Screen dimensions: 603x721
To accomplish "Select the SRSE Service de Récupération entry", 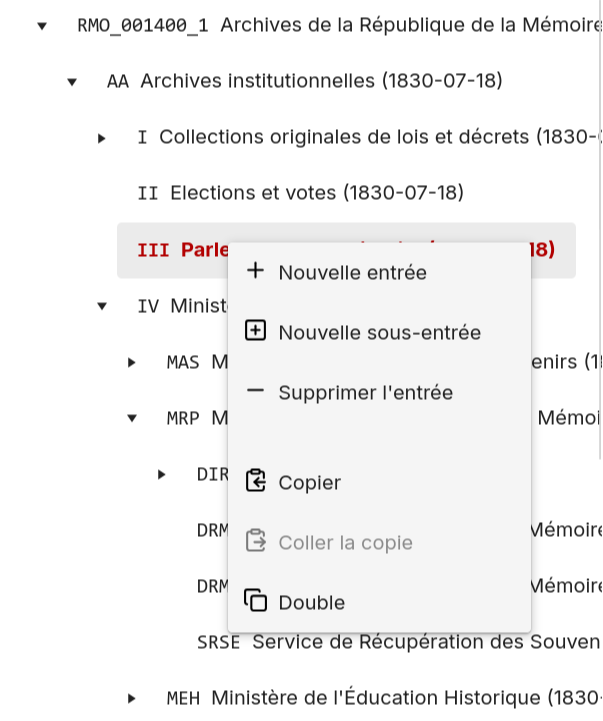I will [x=400, y=642].
